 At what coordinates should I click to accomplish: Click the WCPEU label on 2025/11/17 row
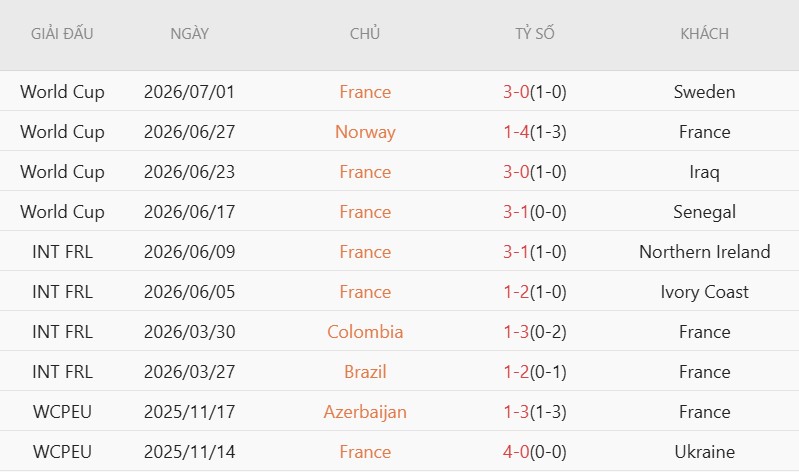62,412
